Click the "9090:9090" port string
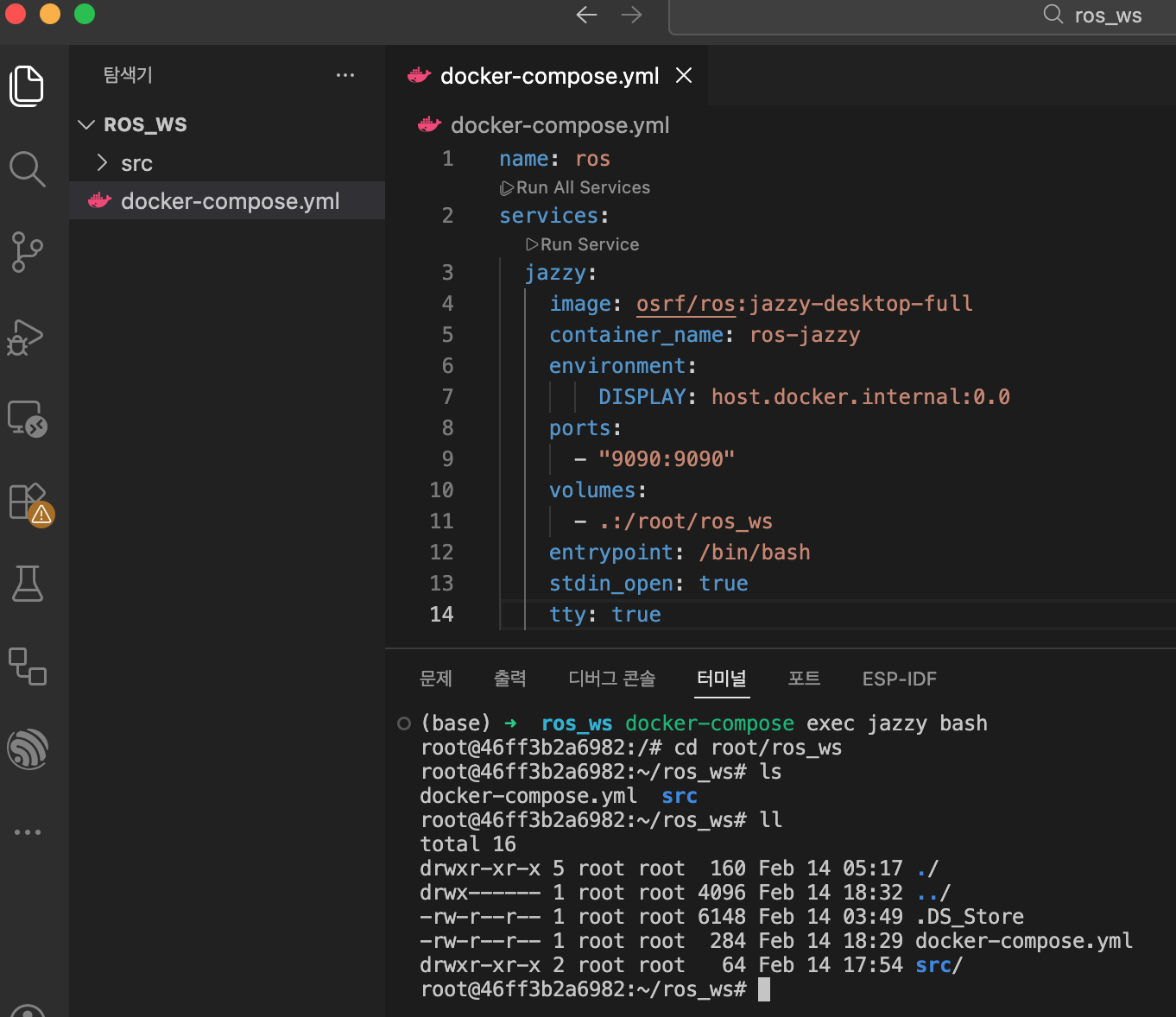This screenshot has height=1017, width=1176. pyautogui.click(x=667, y=459)
